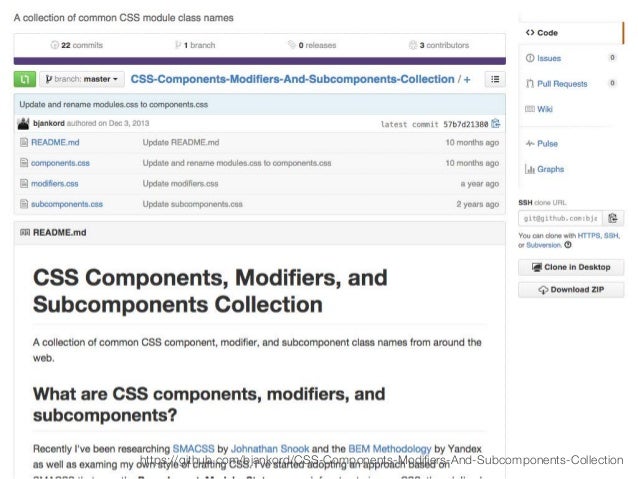The image size is (638, 479).
Task: Open the SMACSS link in README
Action: click(193, 449)
